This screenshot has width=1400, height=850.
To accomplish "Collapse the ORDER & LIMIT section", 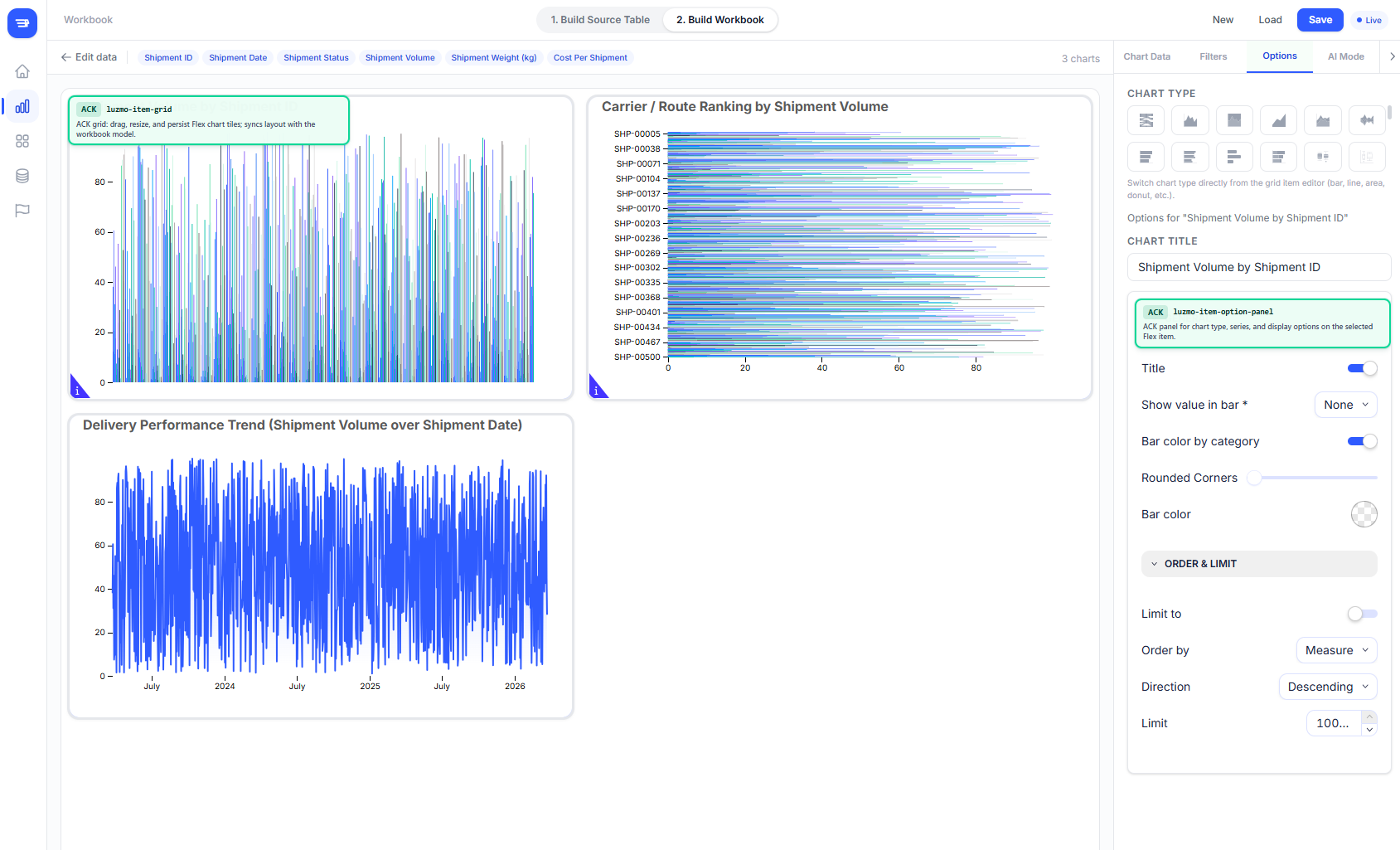I will coord(1259,564).
